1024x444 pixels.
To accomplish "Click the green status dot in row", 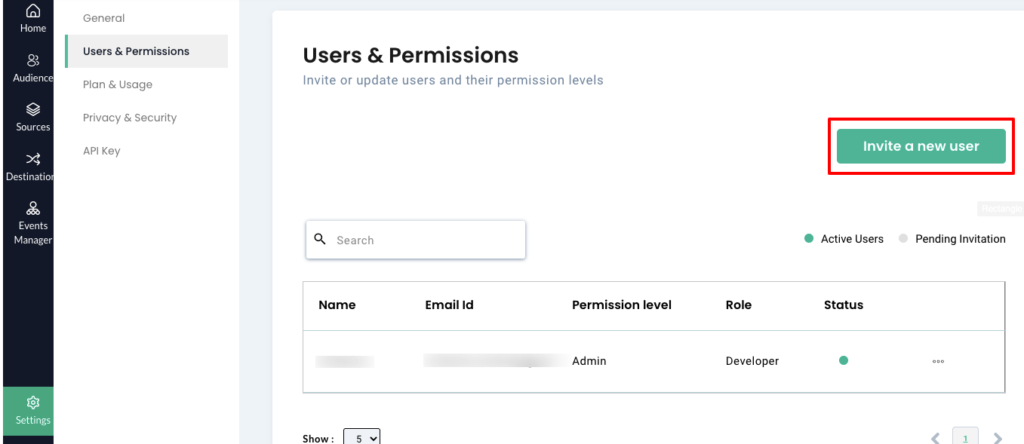I will click(843, 360).
